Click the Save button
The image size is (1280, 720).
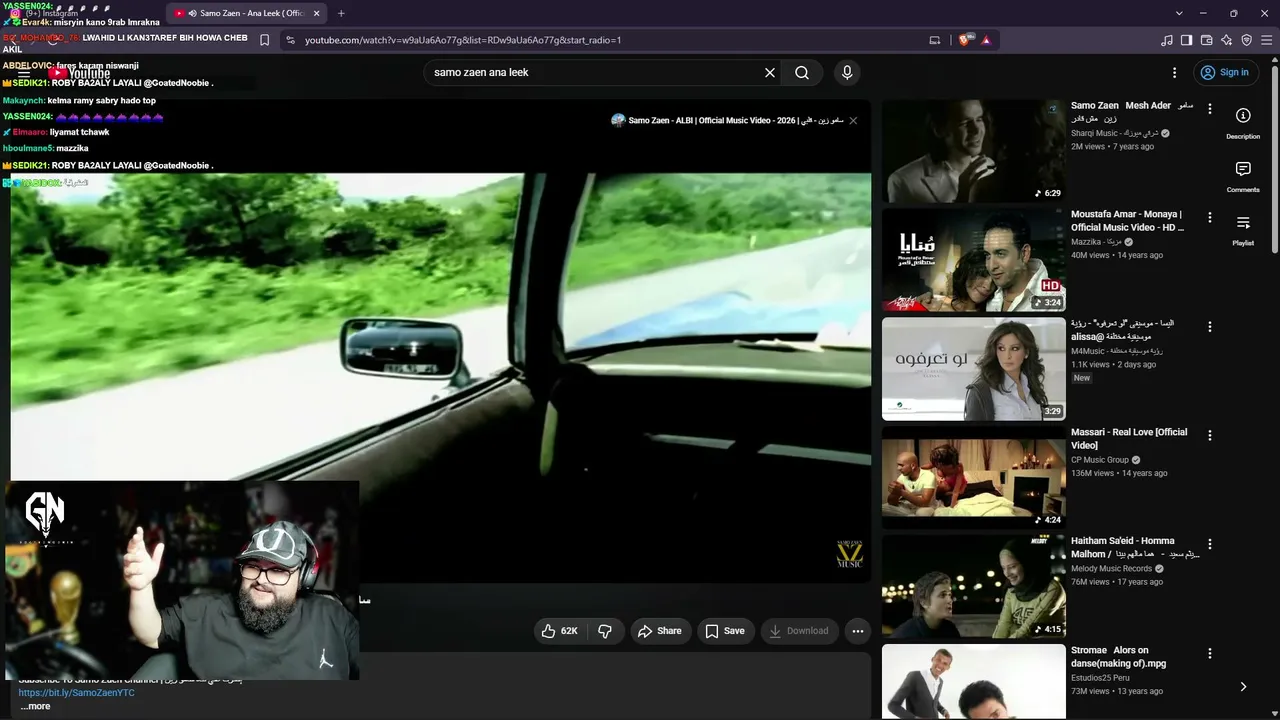(x=725, y=631)
